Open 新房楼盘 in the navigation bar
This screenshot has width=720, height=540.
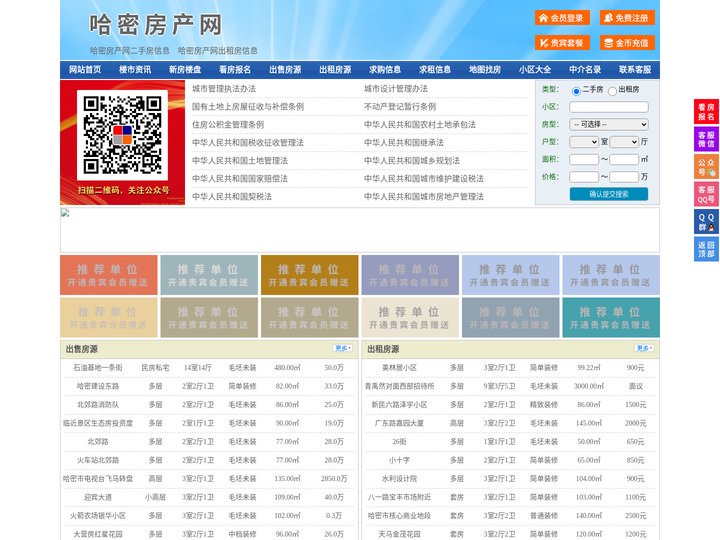point(185,69)
